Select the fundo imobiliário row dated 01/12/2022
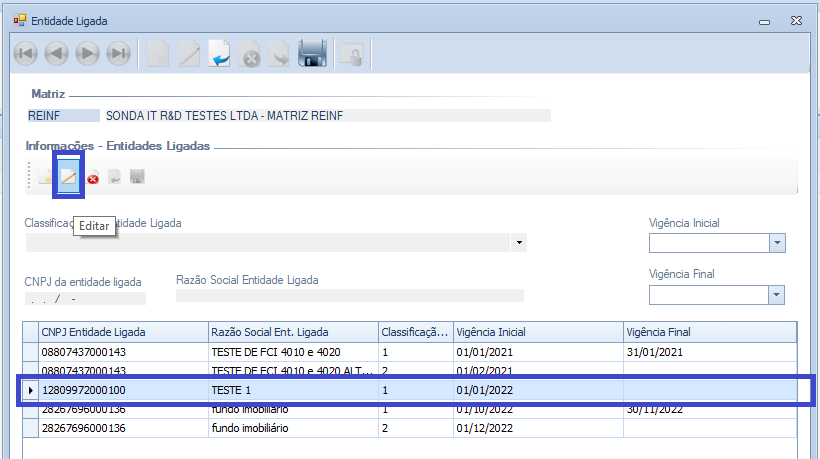Image resolution: width=820 pixels, height=459 pixels. point(300,428)
